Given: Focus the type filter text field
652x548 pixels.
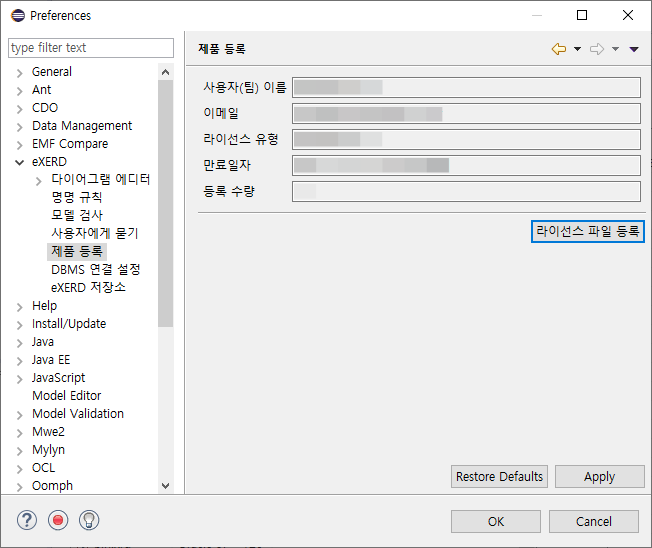Looking at the screenshot, I should point(91,48).
